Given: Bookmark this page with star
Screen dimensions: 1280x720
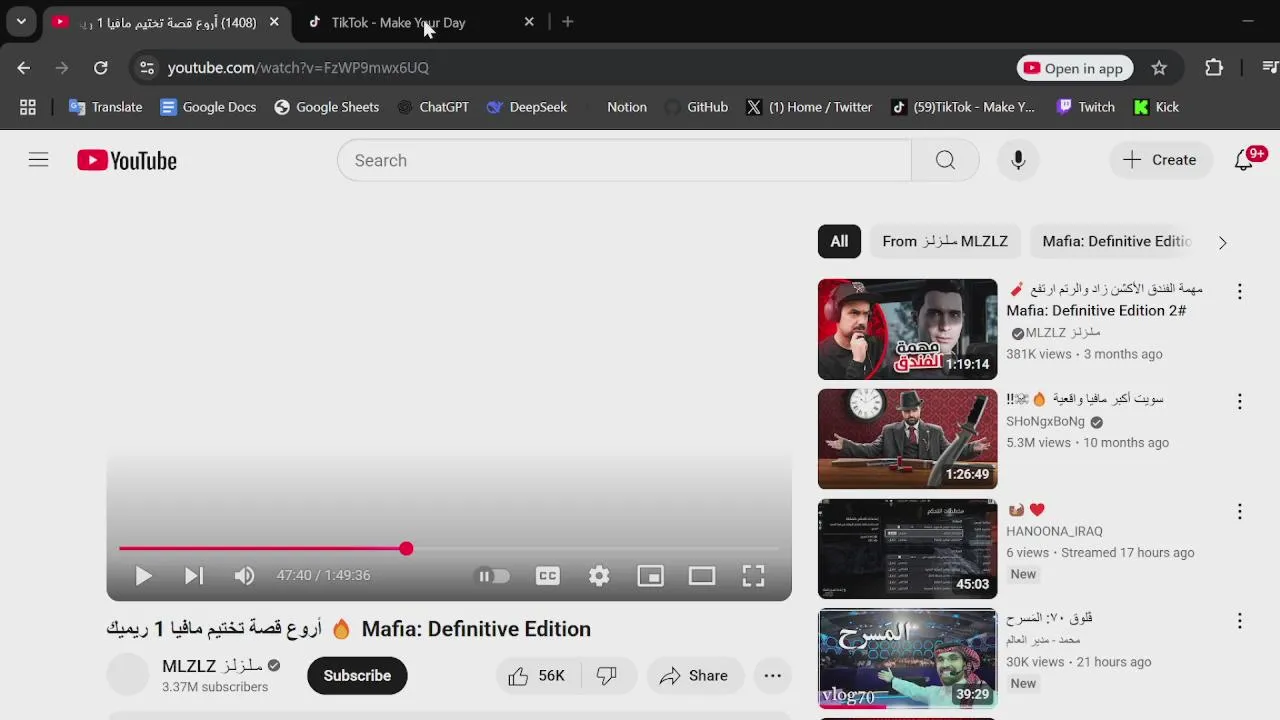Looking at the screenshot, I should (x=1159, y=68).
